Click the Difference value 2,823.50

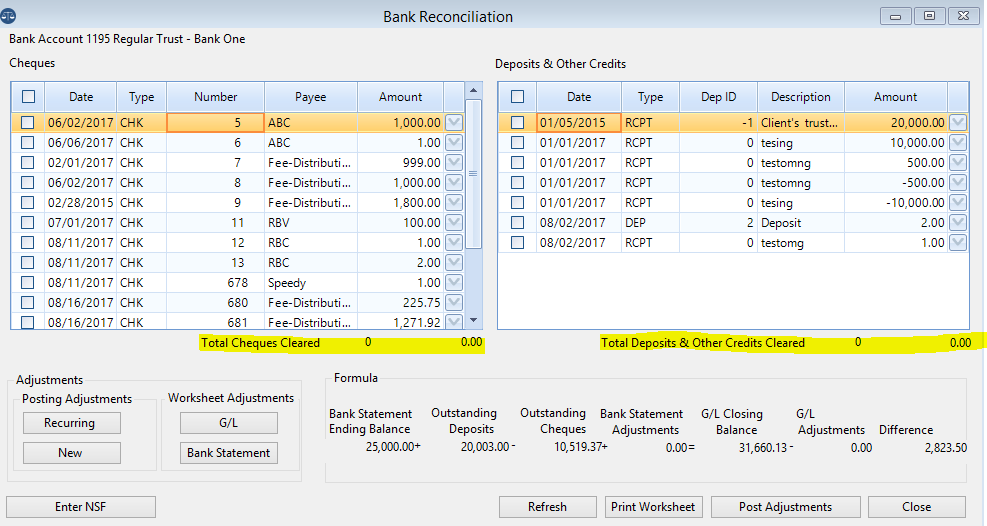click(x=945, y=448)
